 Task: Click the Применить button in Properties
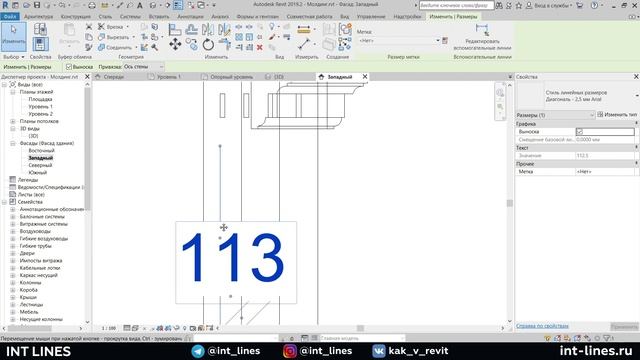pos(624,327)
